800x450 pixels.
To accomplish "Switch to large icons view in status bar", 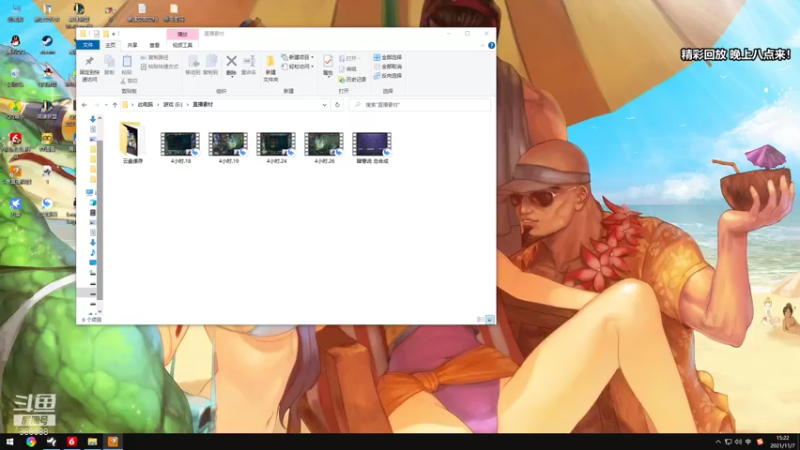I will 490,319.
